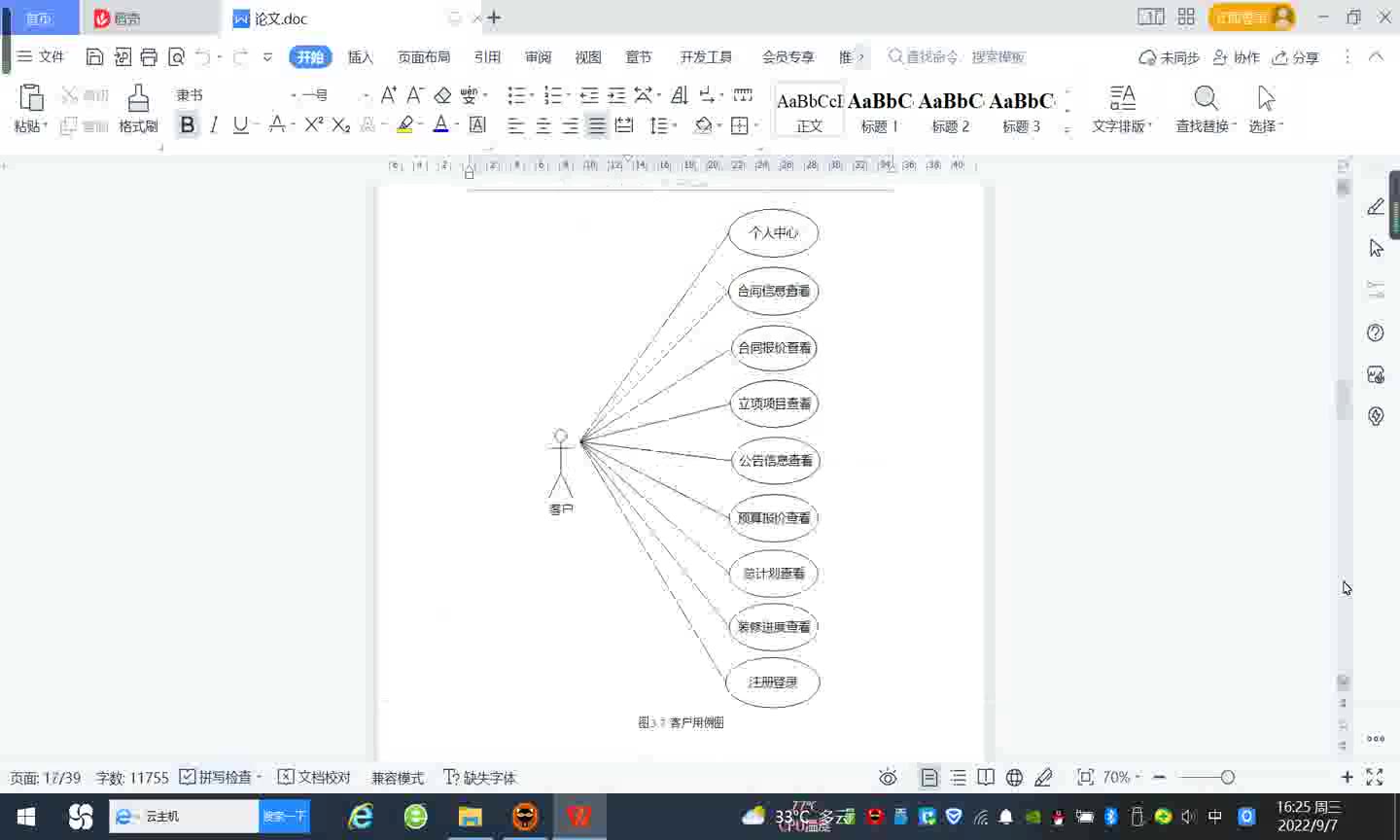Click the center alignment icon
This screenshot has width=1400, height=840.
[543, 125]
